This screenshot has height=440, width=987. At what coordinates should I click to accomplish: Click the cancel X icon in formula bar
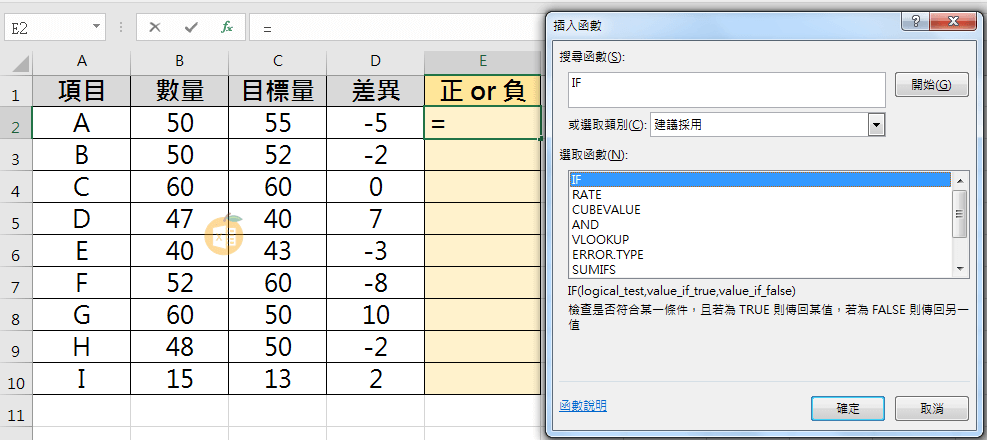pyautogui.click(x=155, y=27)
